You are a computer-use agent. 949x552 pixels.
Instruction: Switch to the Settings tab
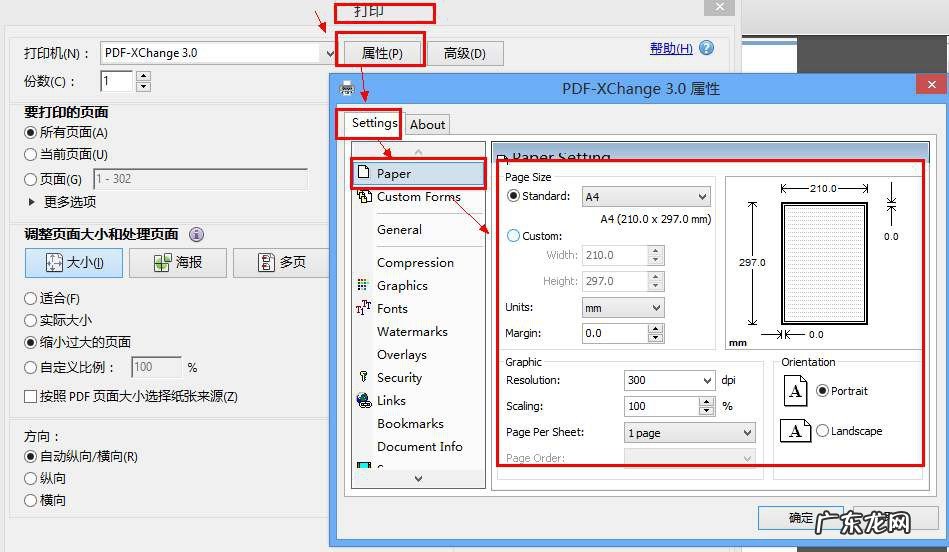click(x=375, y=123)
